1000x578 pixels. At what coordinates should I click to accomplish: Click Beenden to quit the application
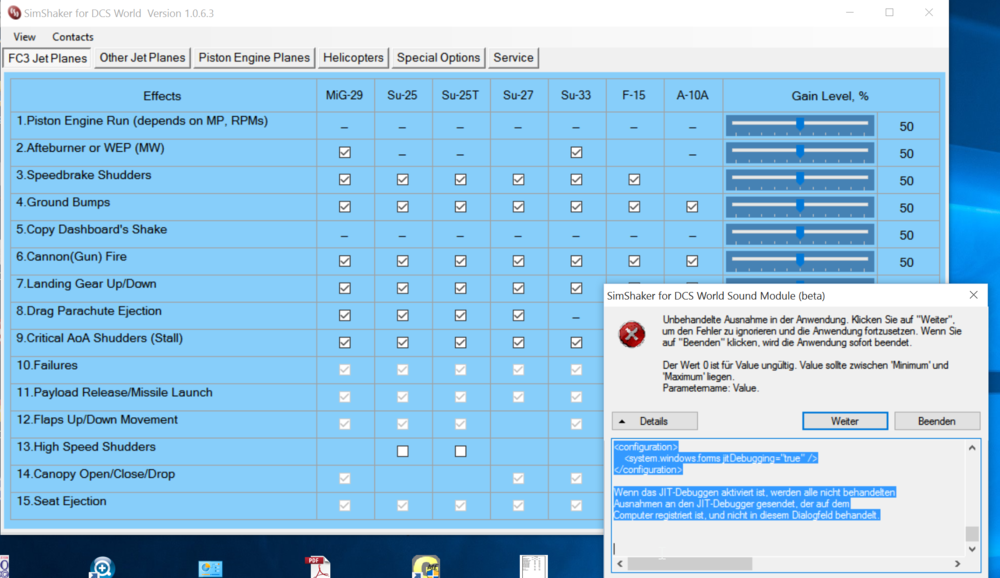coord(937,421)
